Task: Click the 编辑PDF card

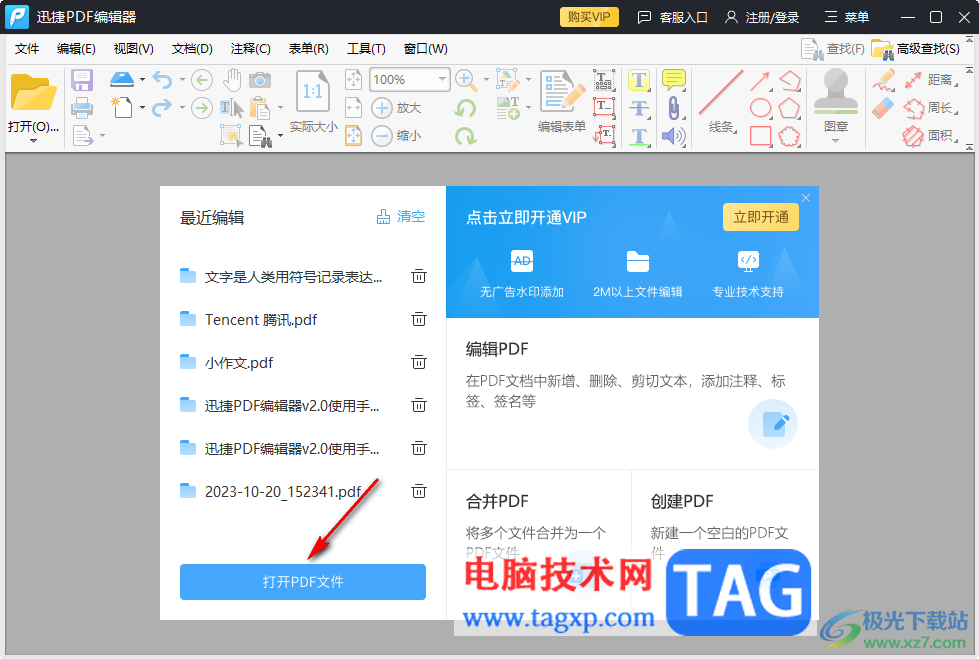Action: [x=632, y=394]
